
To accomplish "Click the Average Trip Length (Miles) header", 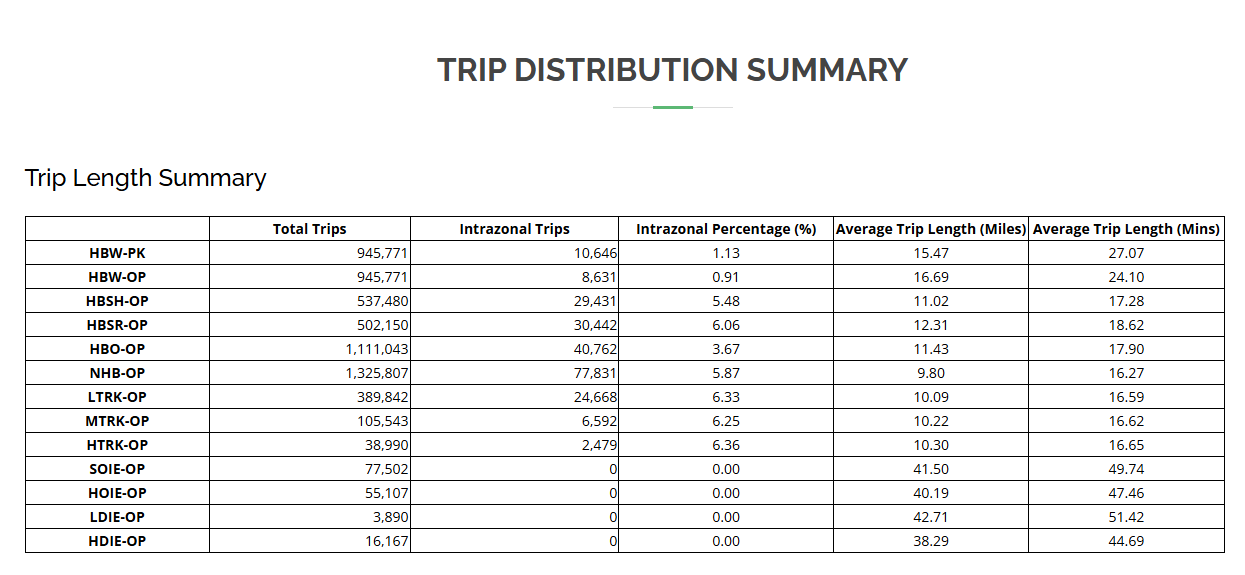I will 930,229.
